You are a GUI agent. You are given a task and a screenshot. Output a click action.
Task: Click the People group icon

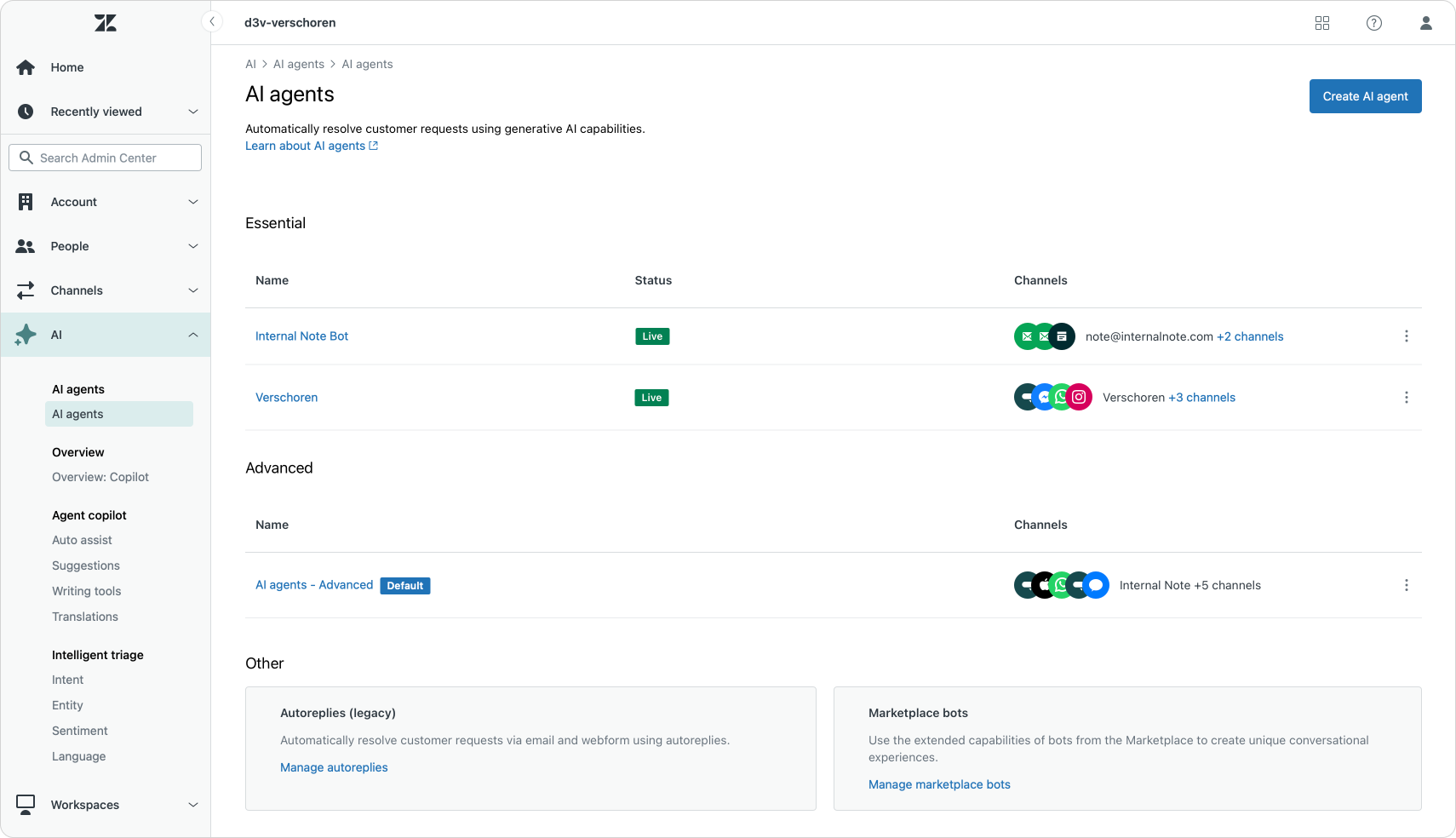pos(26,246)
